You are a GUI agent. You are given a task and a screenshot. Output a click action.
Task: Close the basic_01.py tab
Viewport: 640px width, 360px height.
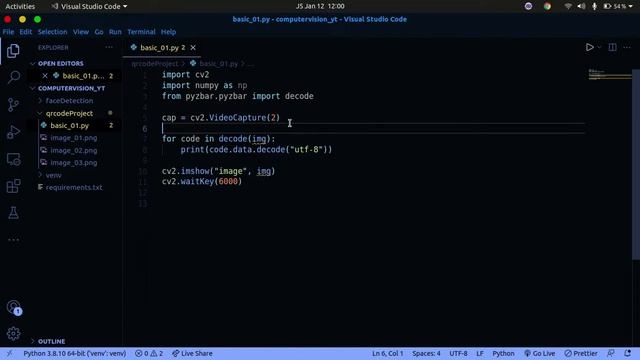pos(193,48)
